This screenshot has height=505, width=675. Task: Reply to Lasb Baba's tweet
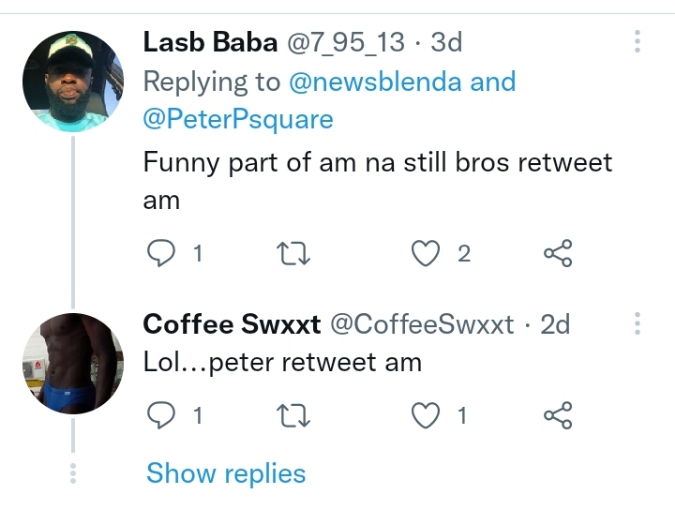click(161, 254)
